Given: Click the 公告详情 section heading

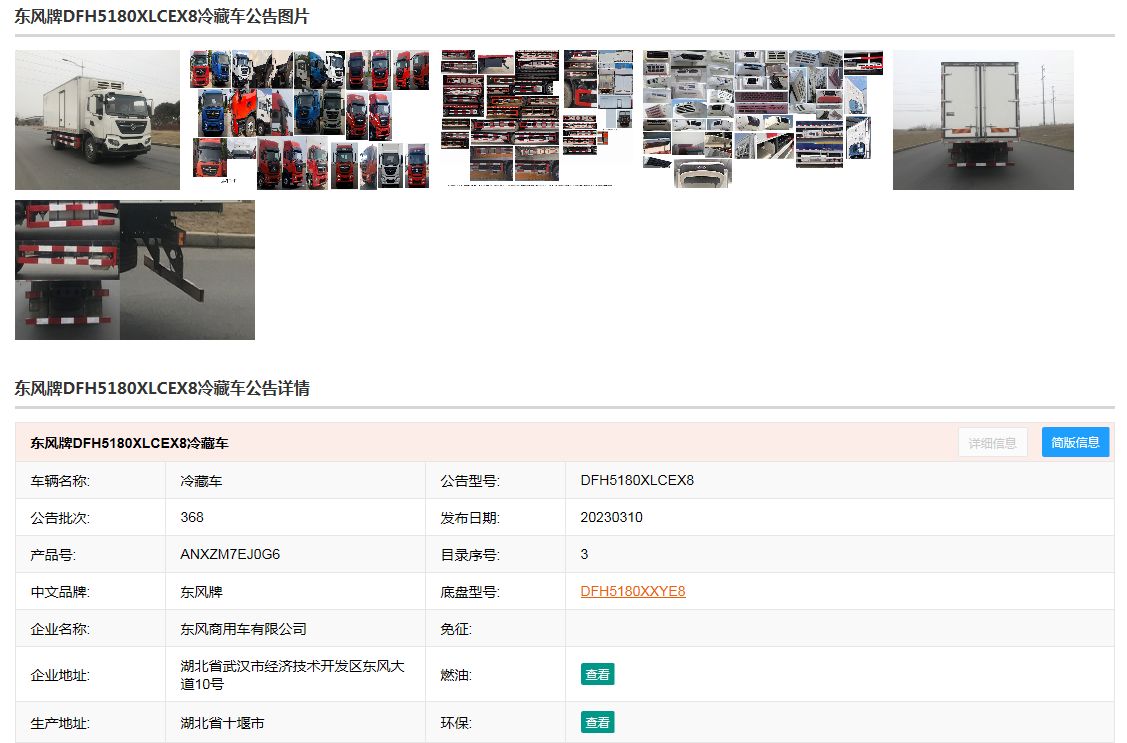Looking at the screenshot, I should 162,388.
